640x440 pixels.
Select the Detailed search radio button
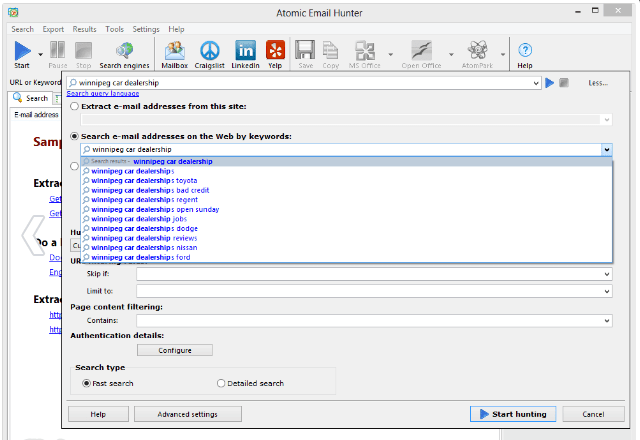(x=221, y=383)
